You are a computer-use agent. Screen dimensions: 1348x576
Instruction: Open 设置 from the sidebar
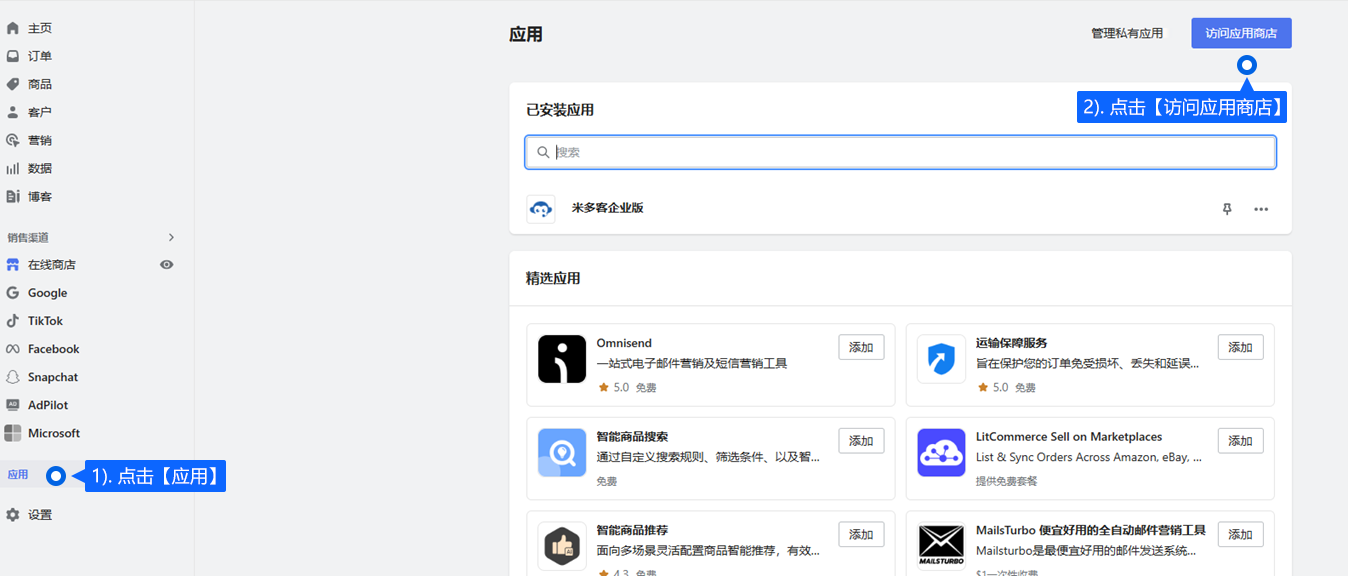(40, 515)
